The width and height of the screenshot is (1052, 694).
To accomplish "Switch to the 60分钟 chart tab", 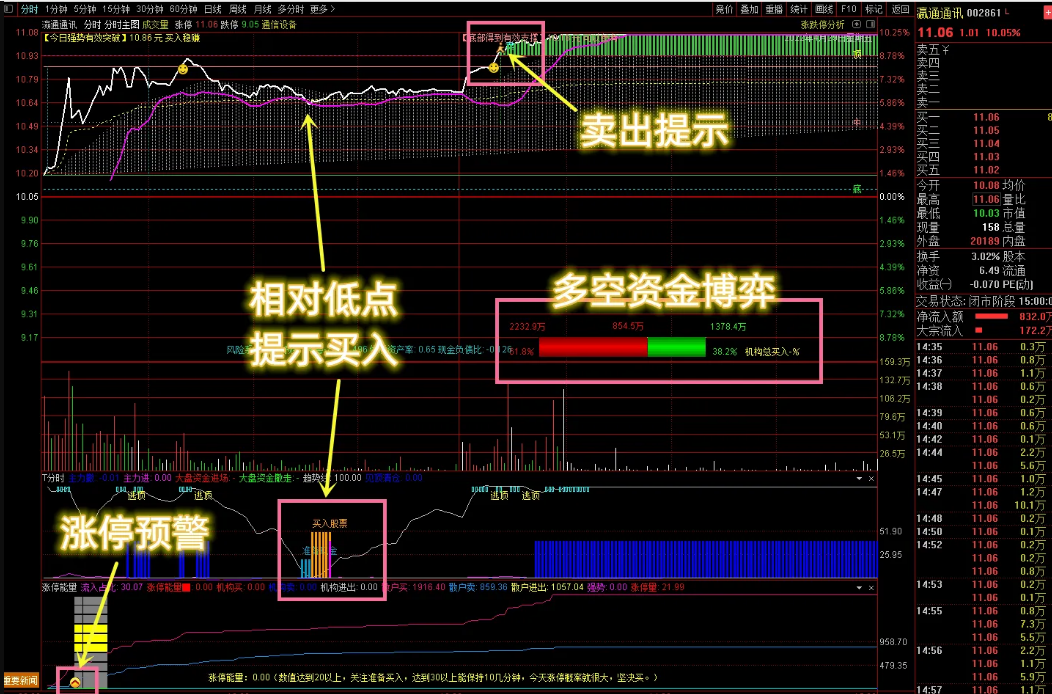I will (x=182, y=9).
